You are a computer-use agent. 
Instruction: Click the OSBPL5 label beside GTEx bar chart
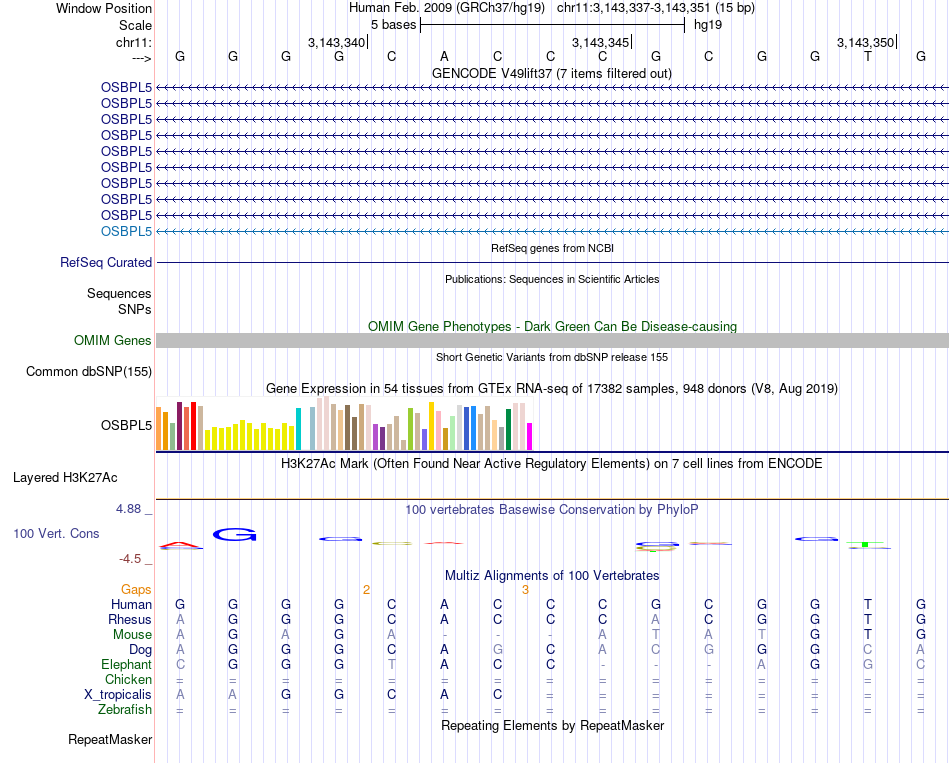coord(126,425)
